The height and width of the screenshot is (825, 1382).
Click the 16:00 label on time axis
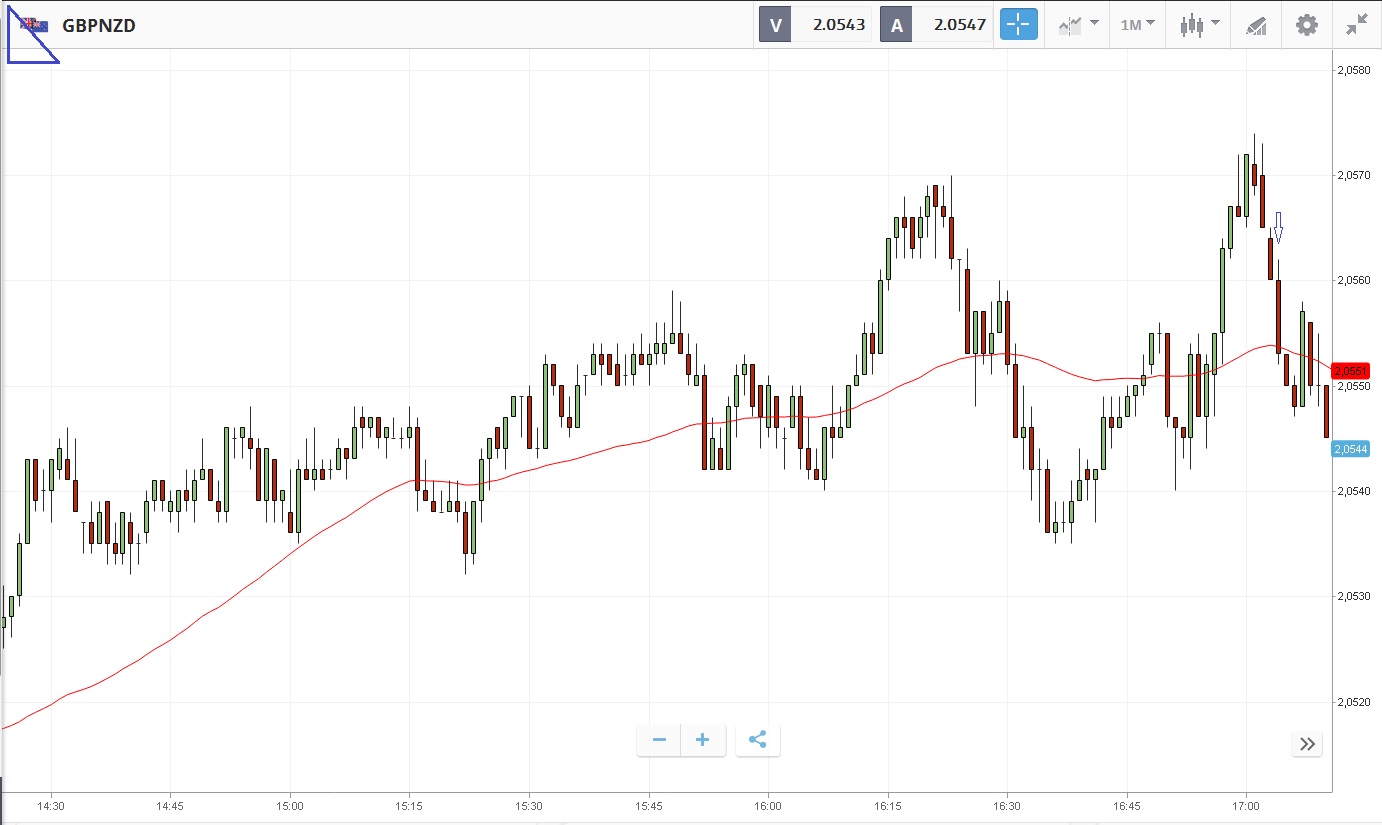tap(768, 805)
